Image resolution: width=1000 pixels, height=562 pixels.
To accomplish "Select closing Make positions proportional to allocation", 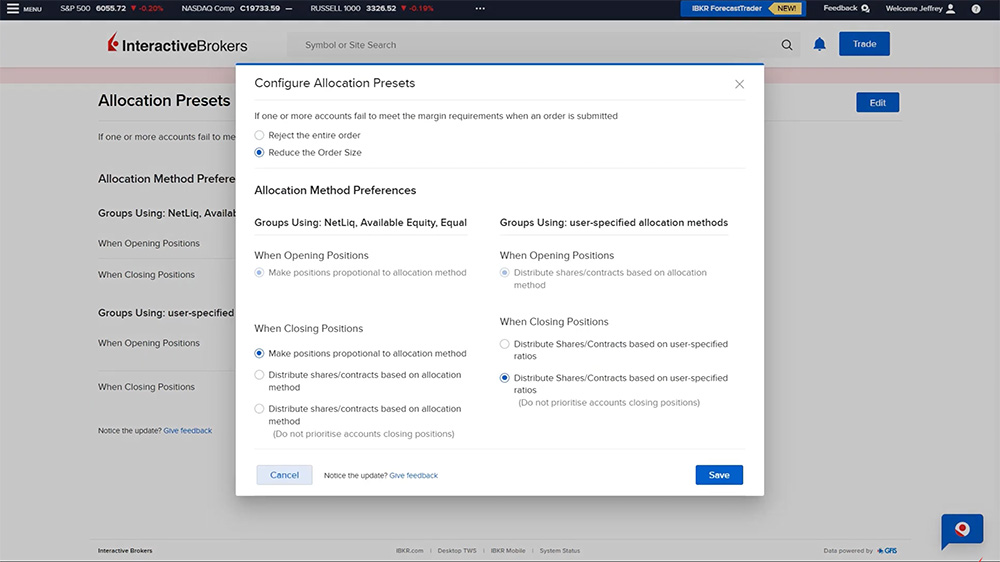I will [259, 353].
